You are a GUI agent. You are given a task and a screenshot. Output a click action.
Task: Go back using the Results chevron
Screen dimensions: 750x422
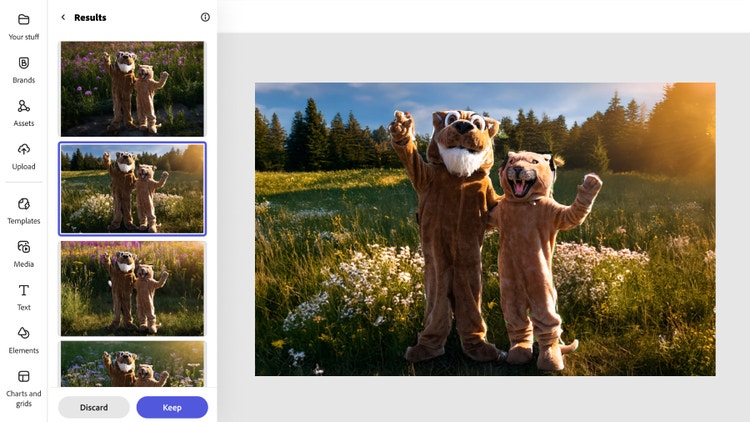[63, 17]
